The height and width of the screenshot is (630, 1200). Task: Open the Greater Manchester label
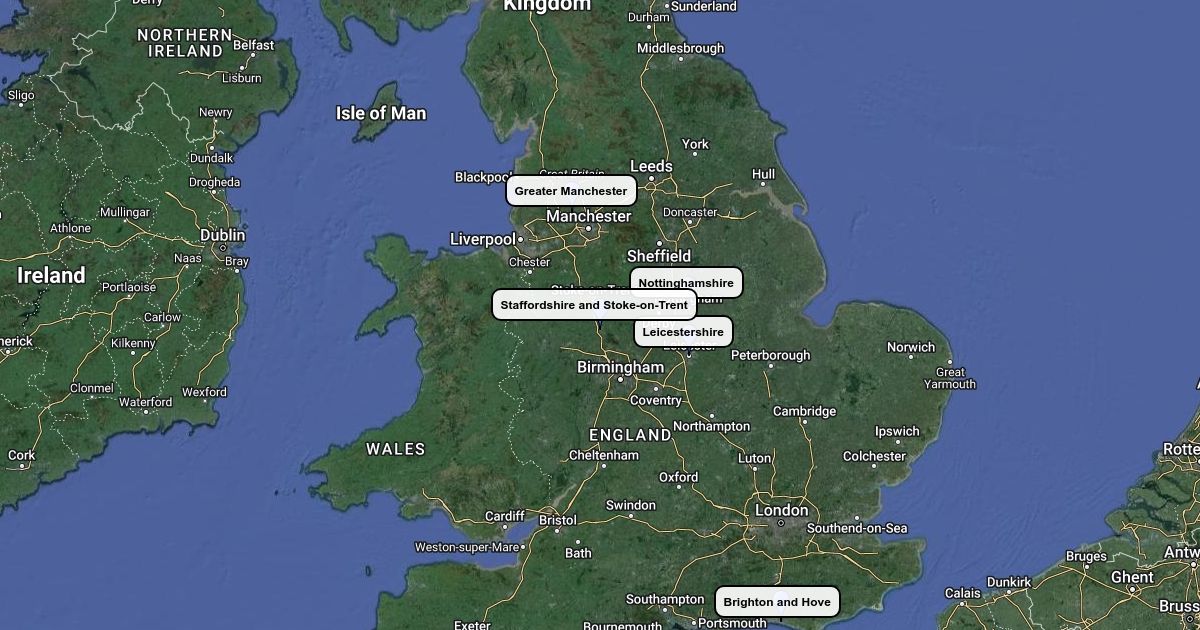571,191
